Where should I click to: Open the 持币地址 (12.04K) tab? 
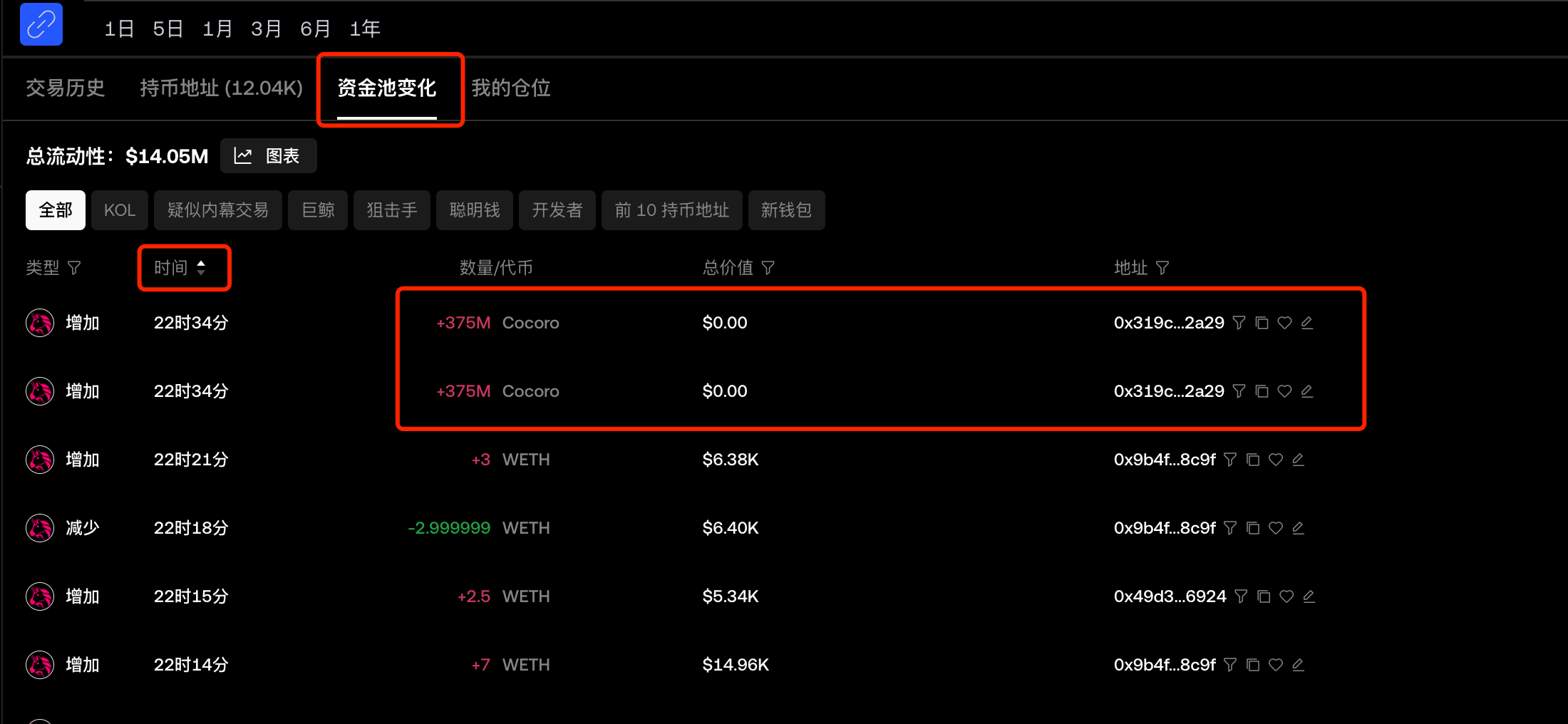[221, 88]
